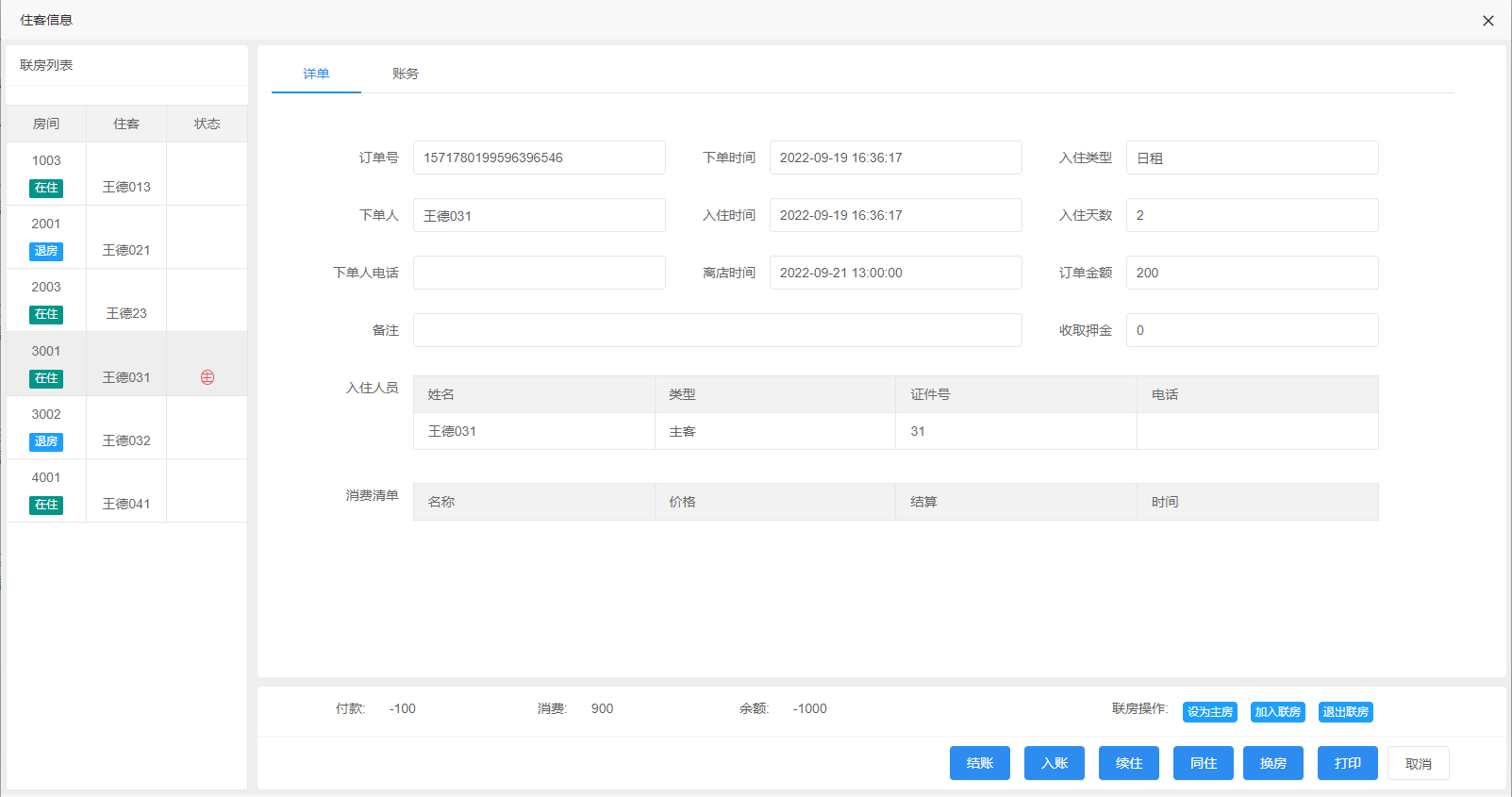
Task: Click the 入住时间 field
Action: [896, 215]
